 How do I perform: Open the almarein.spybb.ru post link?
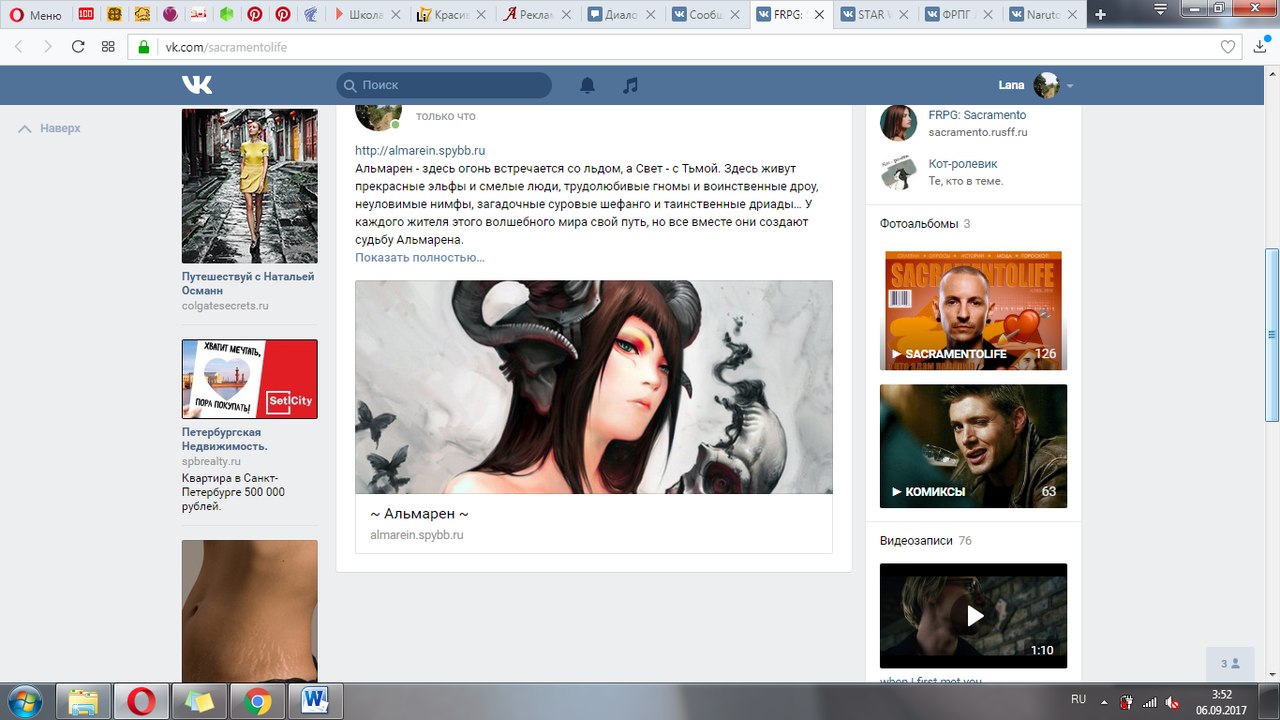click(420, 150)
